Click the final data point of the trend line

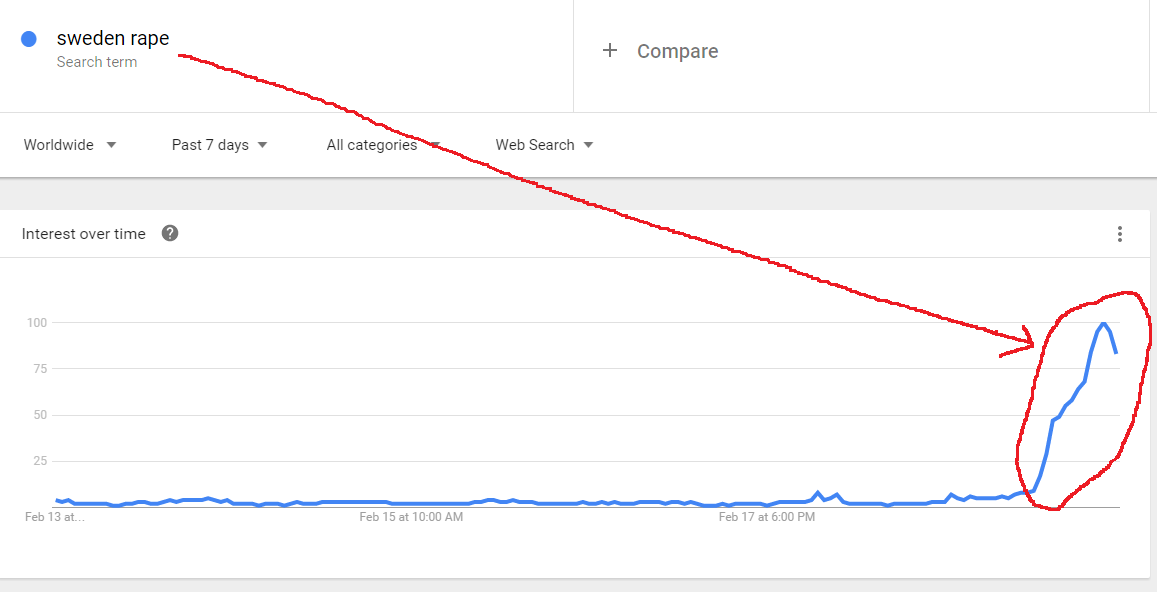1116,352
